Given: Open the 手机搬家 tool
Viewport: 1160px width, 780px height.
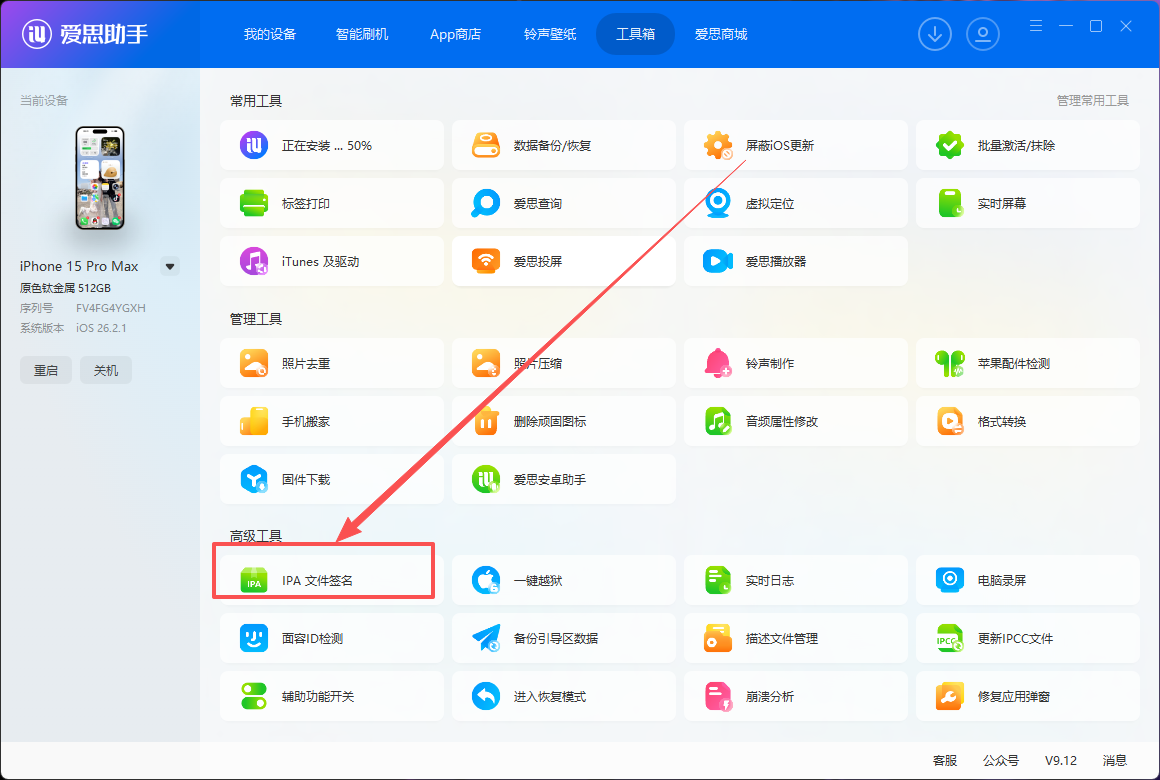Looking at the screenshot, I should [x=331, y=421].
